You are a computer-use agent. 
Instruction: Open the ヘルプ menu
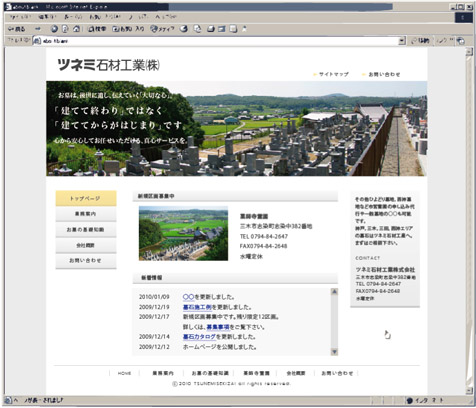166,17
